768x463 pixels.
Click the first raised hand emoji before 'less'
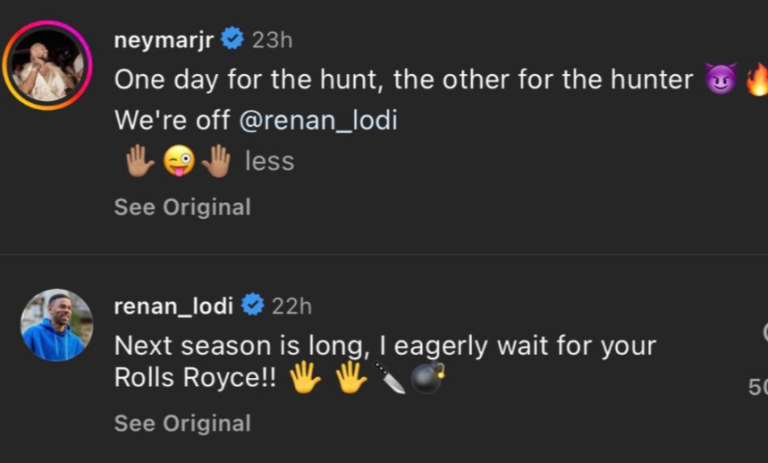[x=139, y=161]
